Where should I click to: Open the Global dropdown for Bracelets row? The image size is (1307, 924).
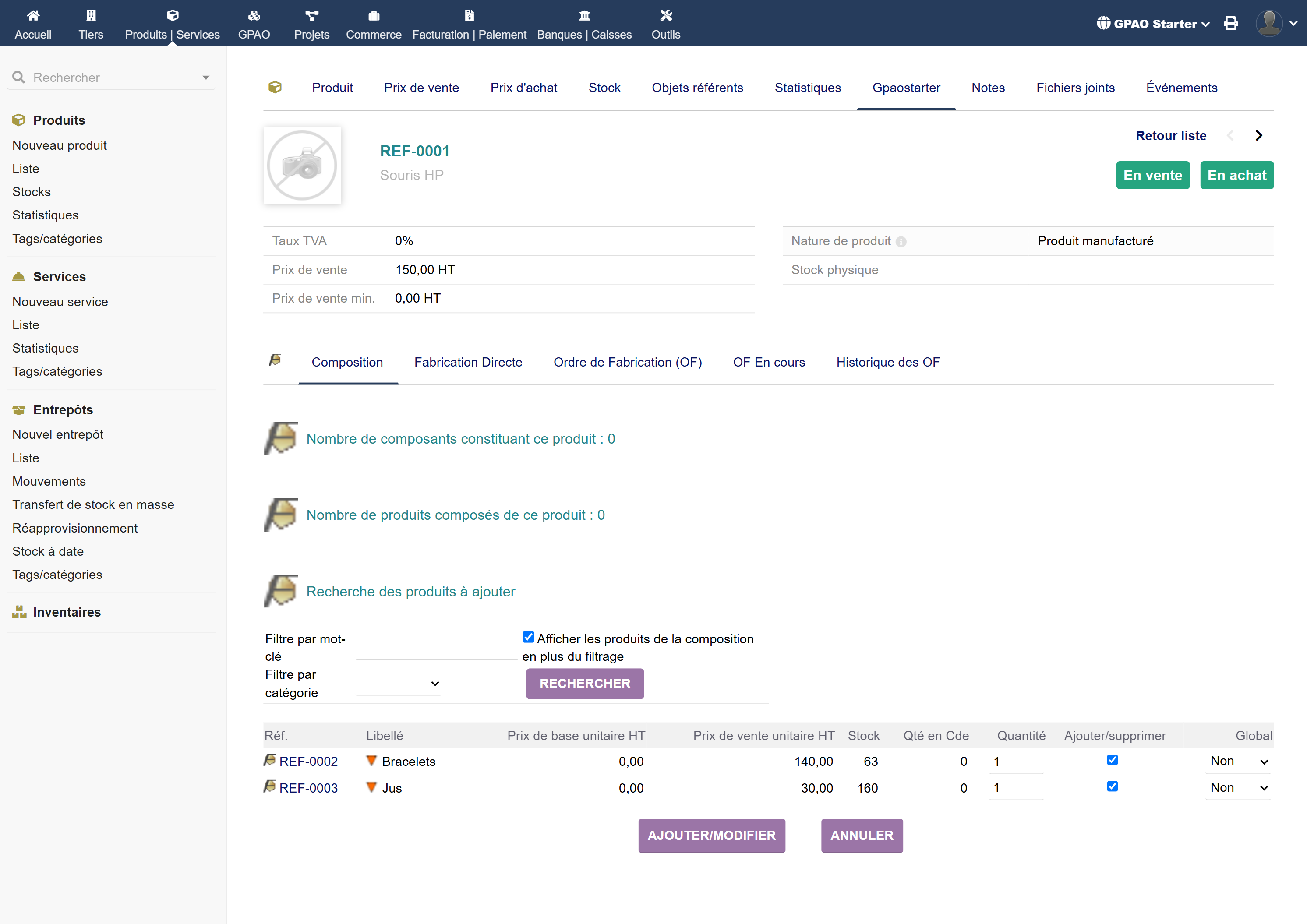[1239, 761]
